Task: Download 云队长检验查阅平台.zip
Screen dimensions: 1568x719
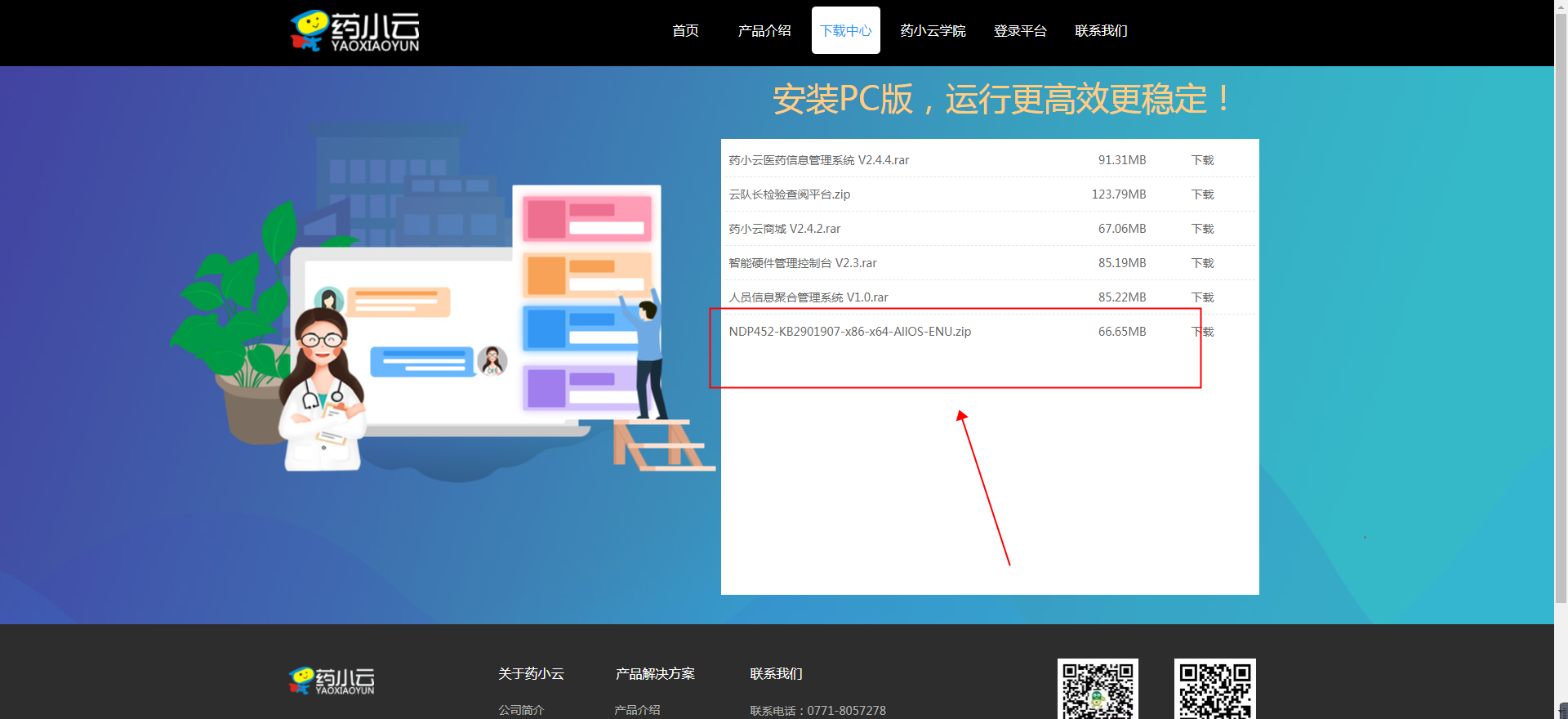Action: click(x=1202, y=194)
